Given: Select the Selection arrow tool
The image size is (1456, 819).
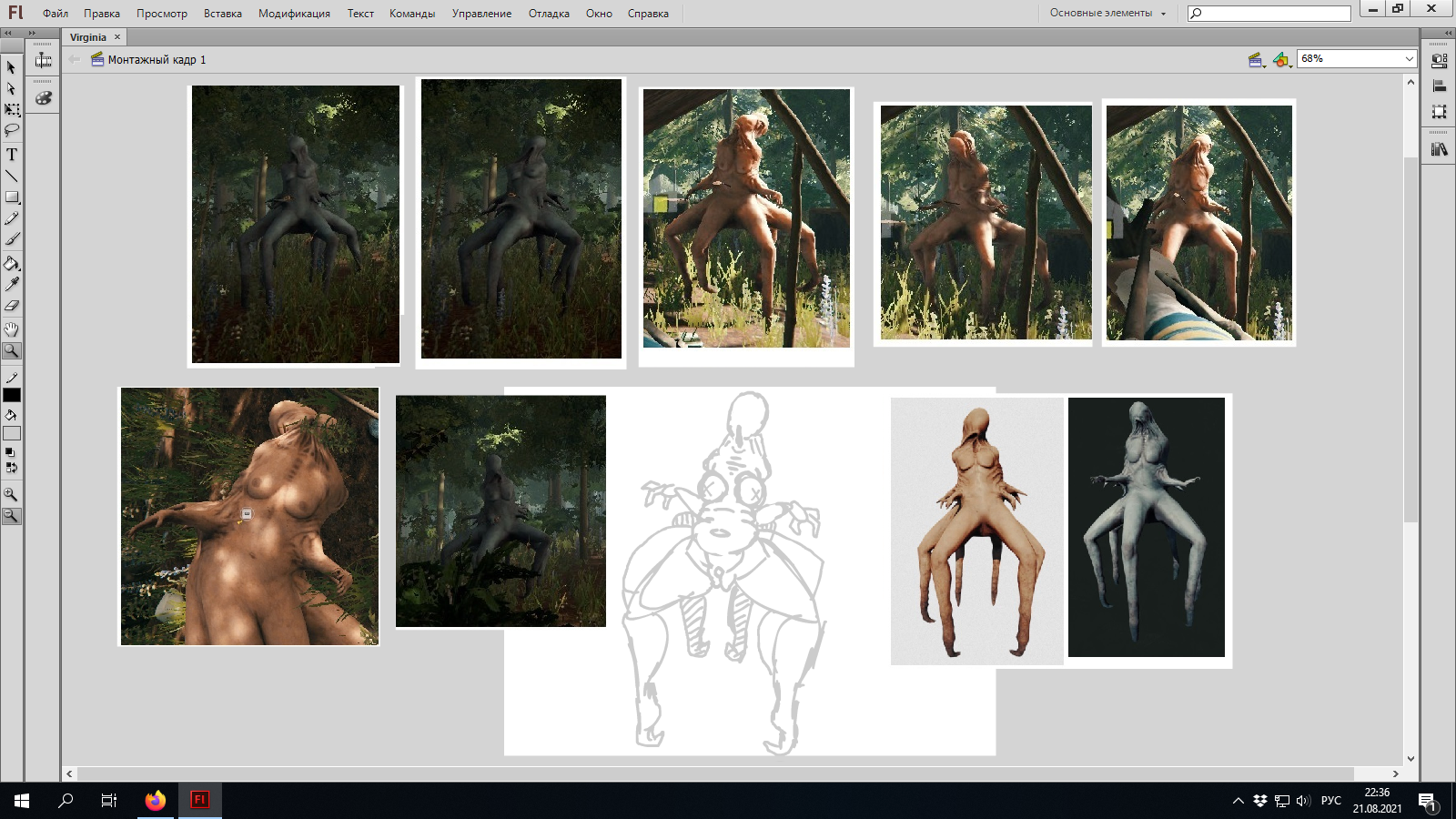Looking at the screenshot, I should point(11,67).
